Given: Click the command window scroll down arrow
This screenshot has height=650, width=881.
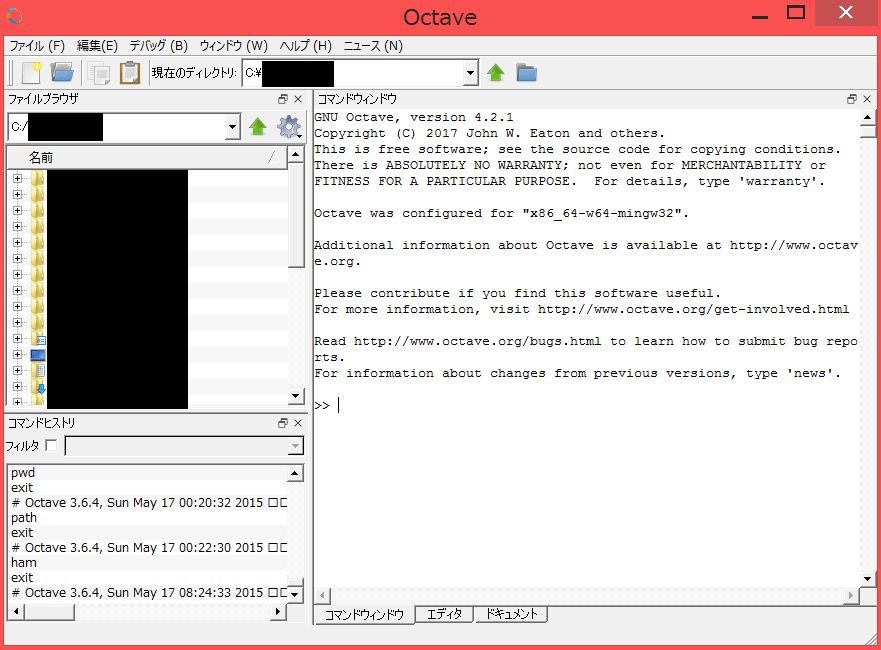Looking at the screenshot, I should pos(868,579).
